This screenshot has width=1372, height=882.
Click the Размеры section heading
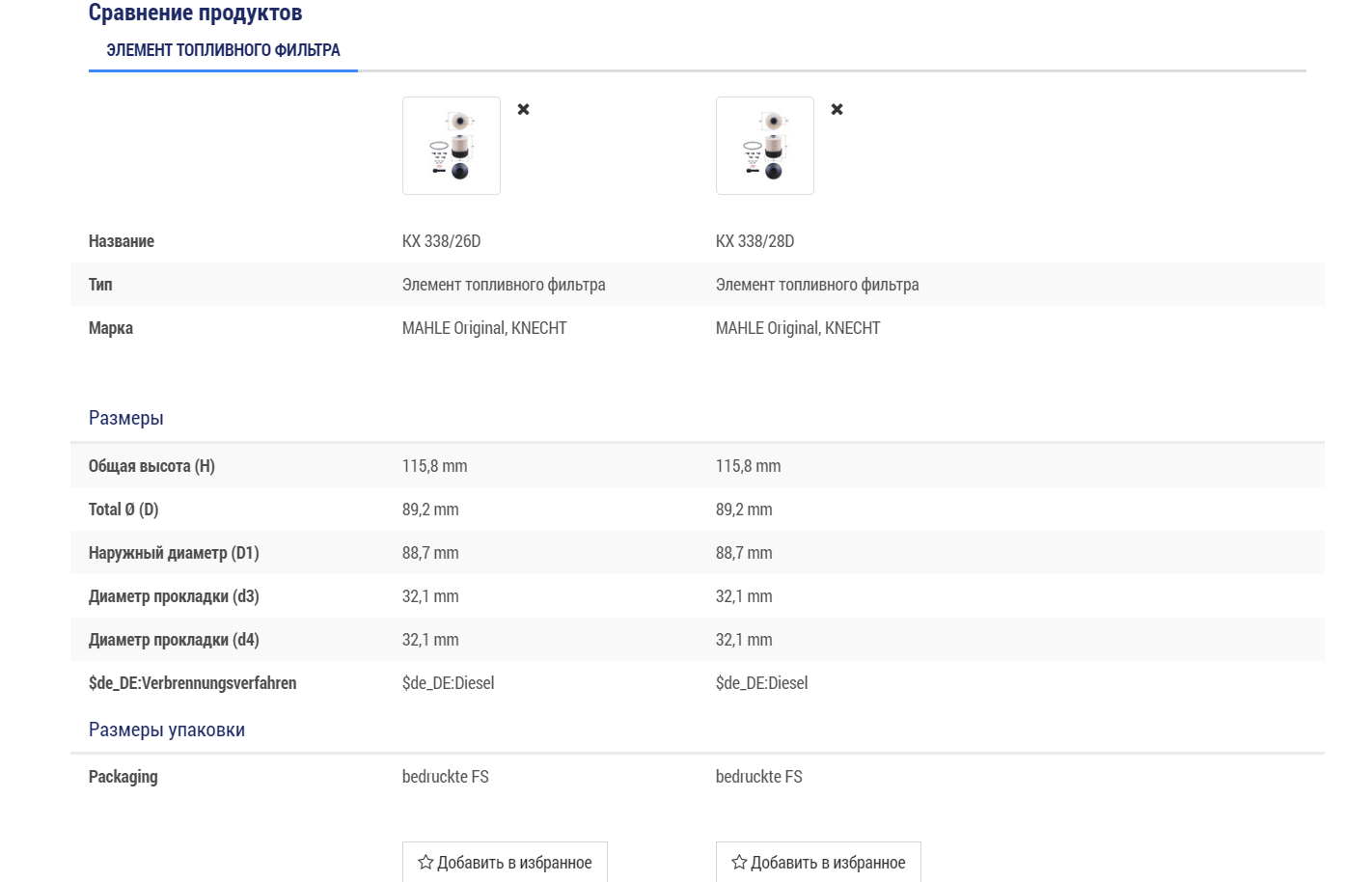[126, 418]
